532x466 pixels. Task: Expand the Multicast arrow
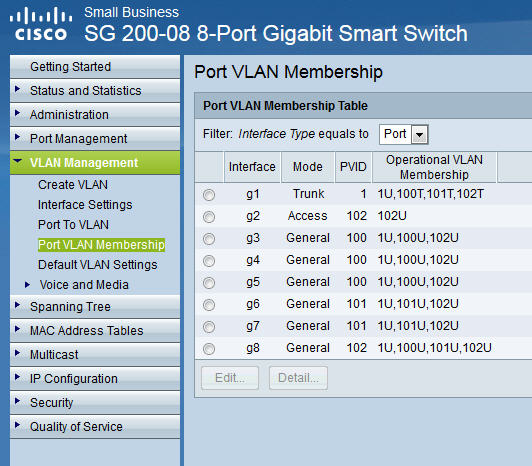pyautogui.click(x=18, y=353)
